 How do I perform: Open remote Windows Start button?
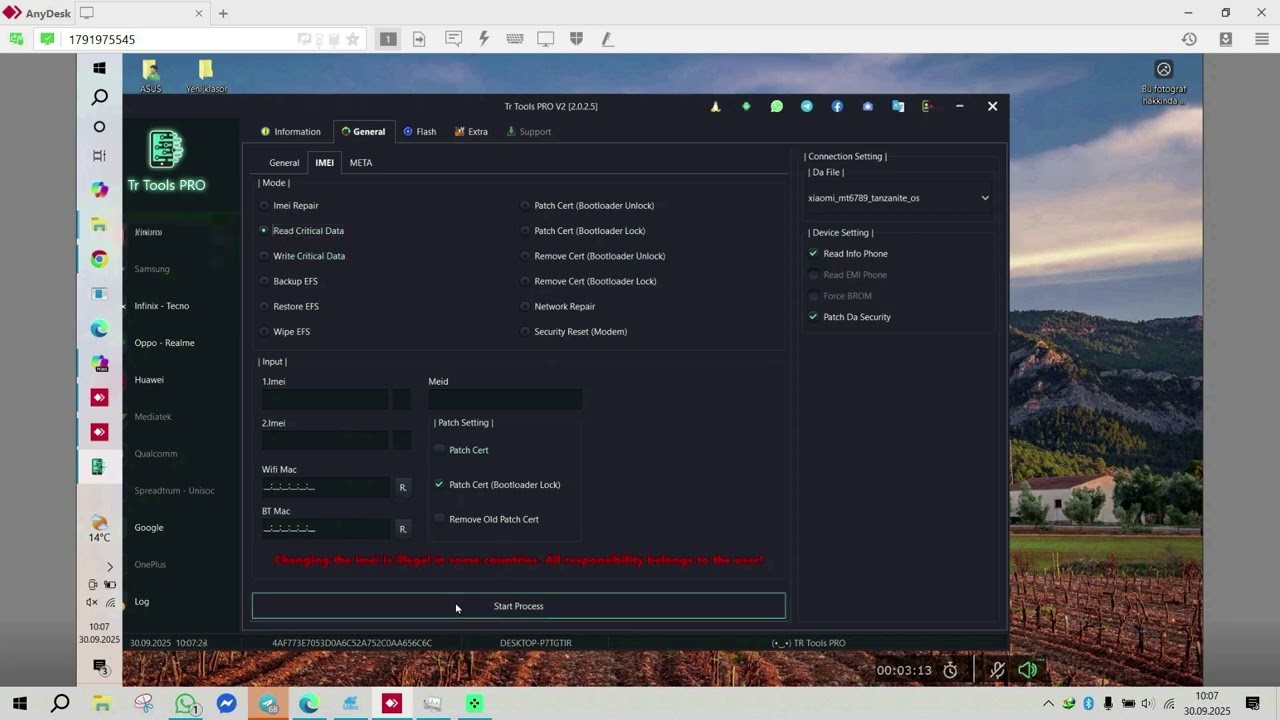pos(99,68)
